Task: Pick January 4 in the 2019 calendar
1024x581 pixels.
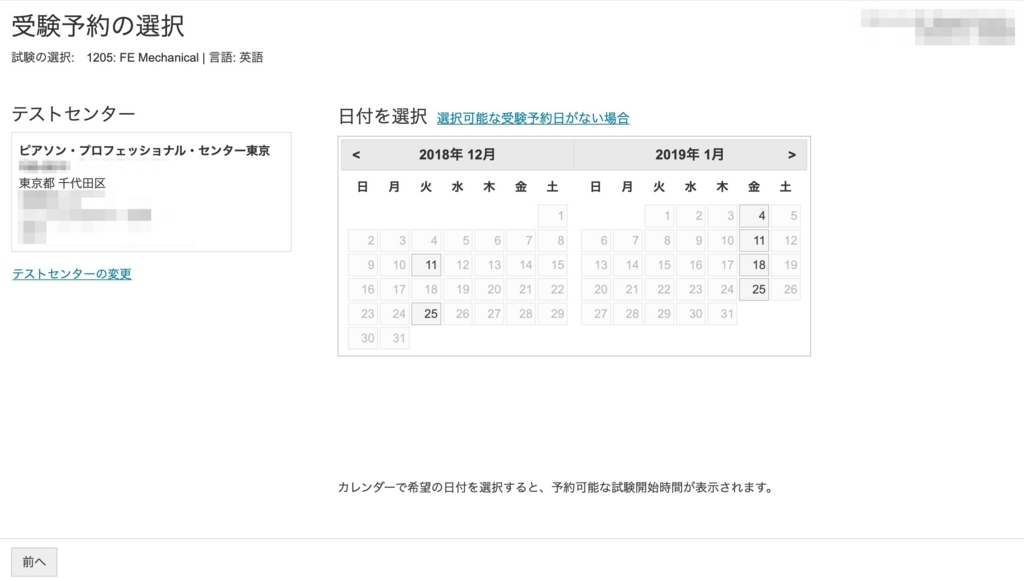Action: coord(754,215)
